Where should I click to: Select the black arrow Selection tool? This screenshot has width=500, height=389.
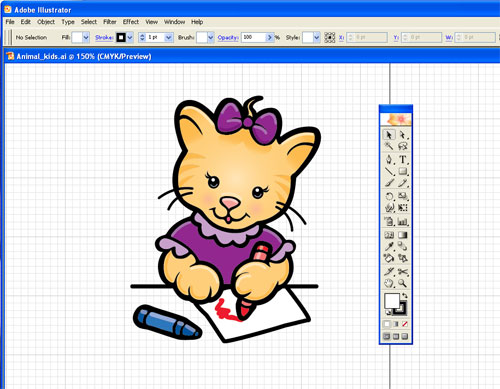(389, 135)
